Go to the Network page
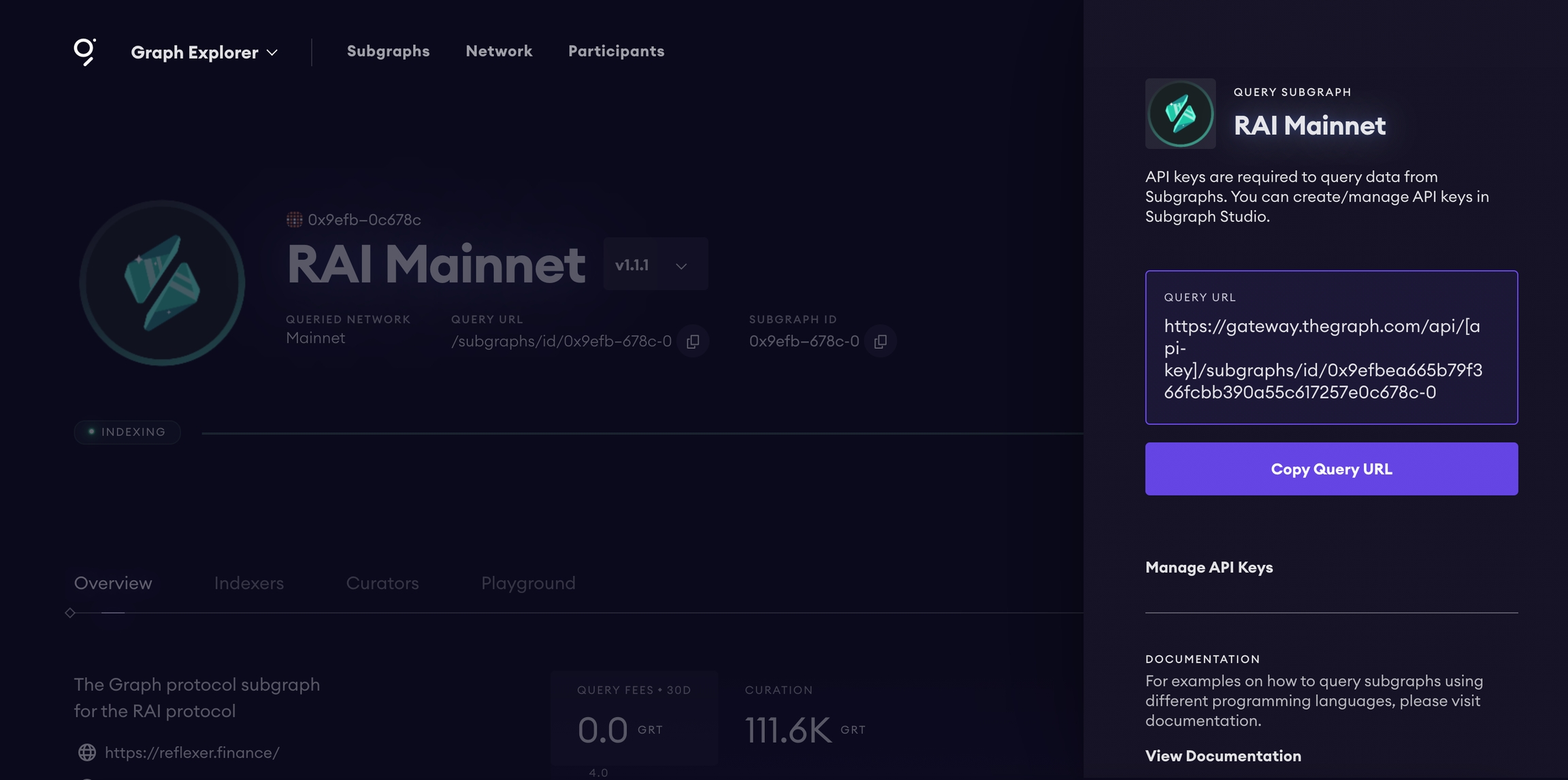 tap(499, 51)
